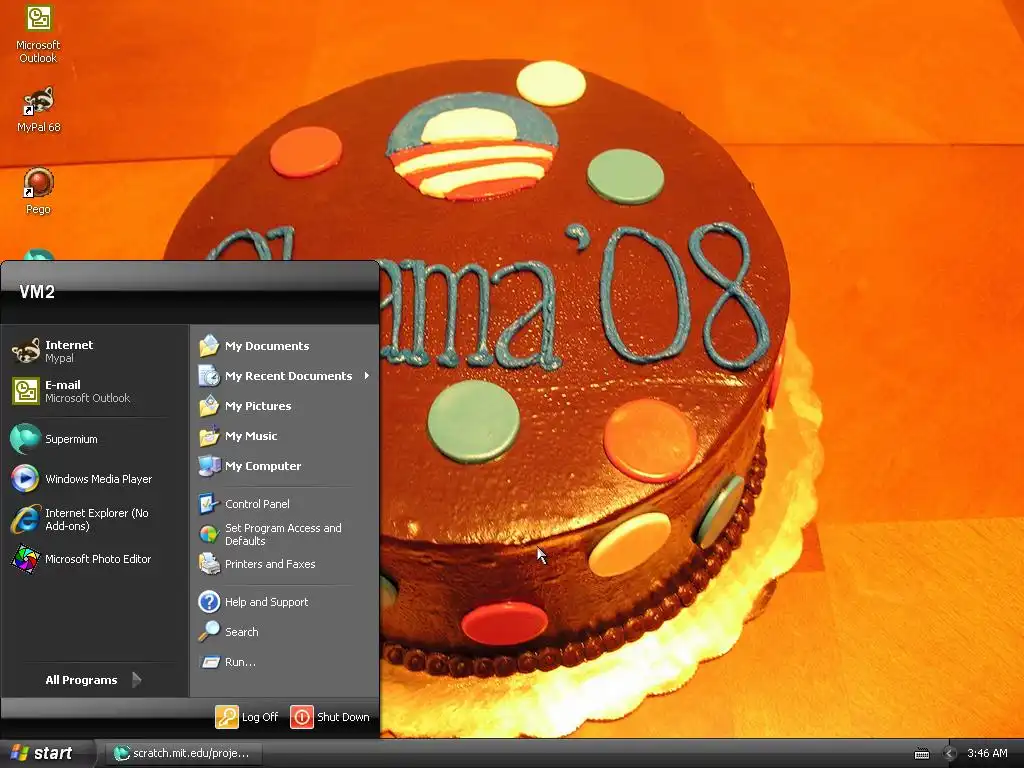
Task: Select Microsoft Photo Editor entry text
Action: pyautogui.click(x=98, y=559)
